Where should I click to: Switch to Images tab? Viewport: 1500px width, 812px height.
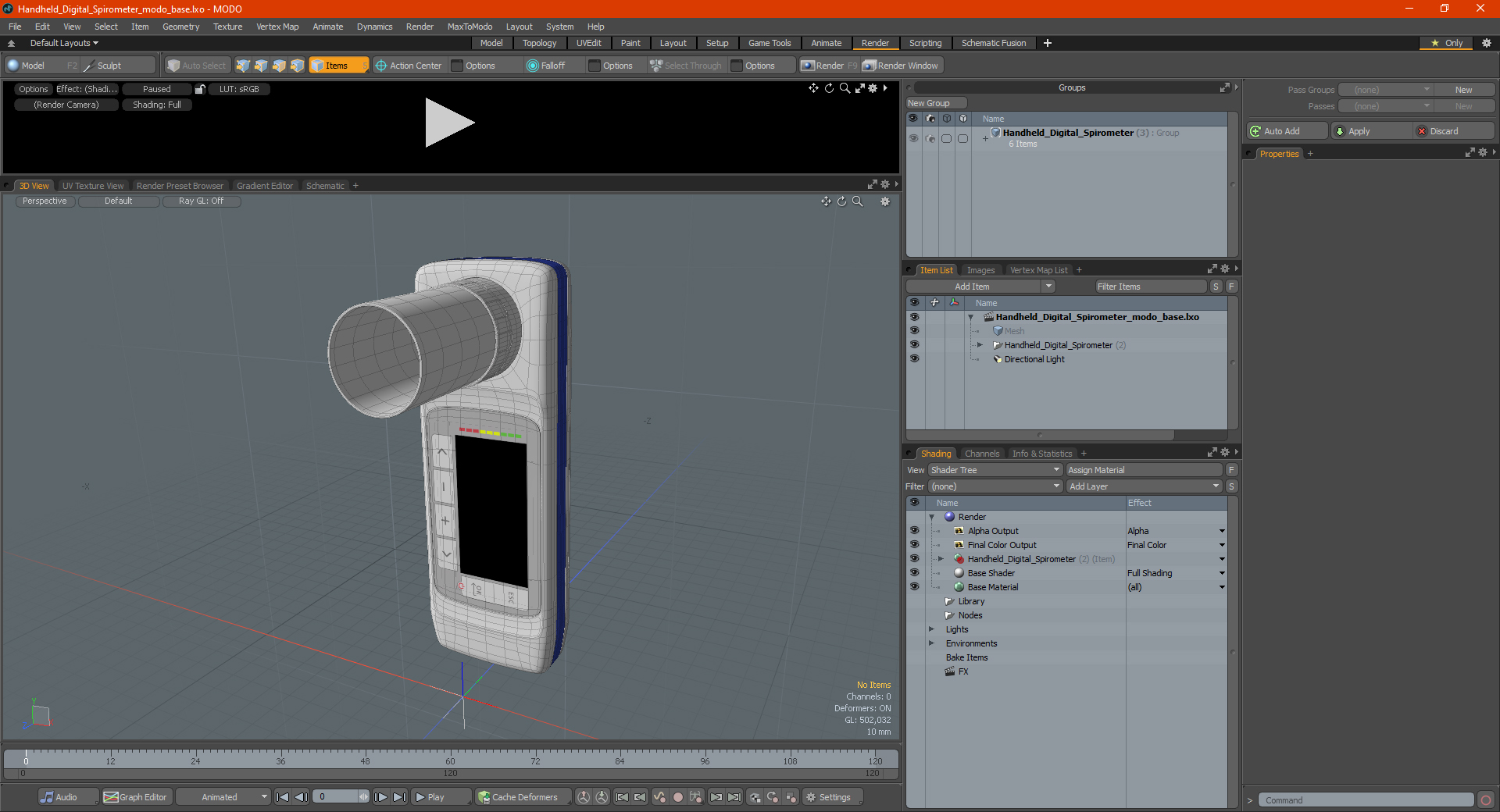[x=980, y=270]
